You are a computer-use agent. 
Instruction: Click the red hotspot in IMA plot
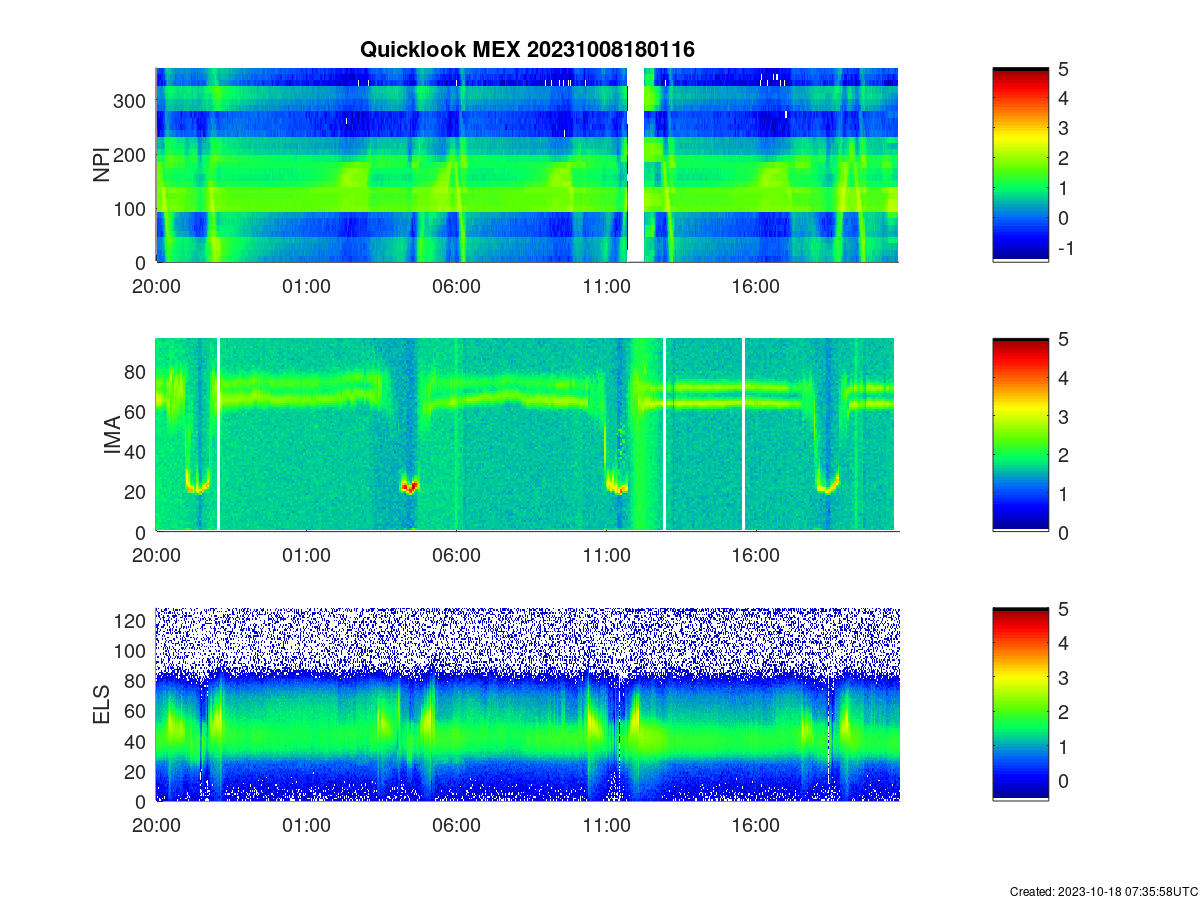(408, 487)
